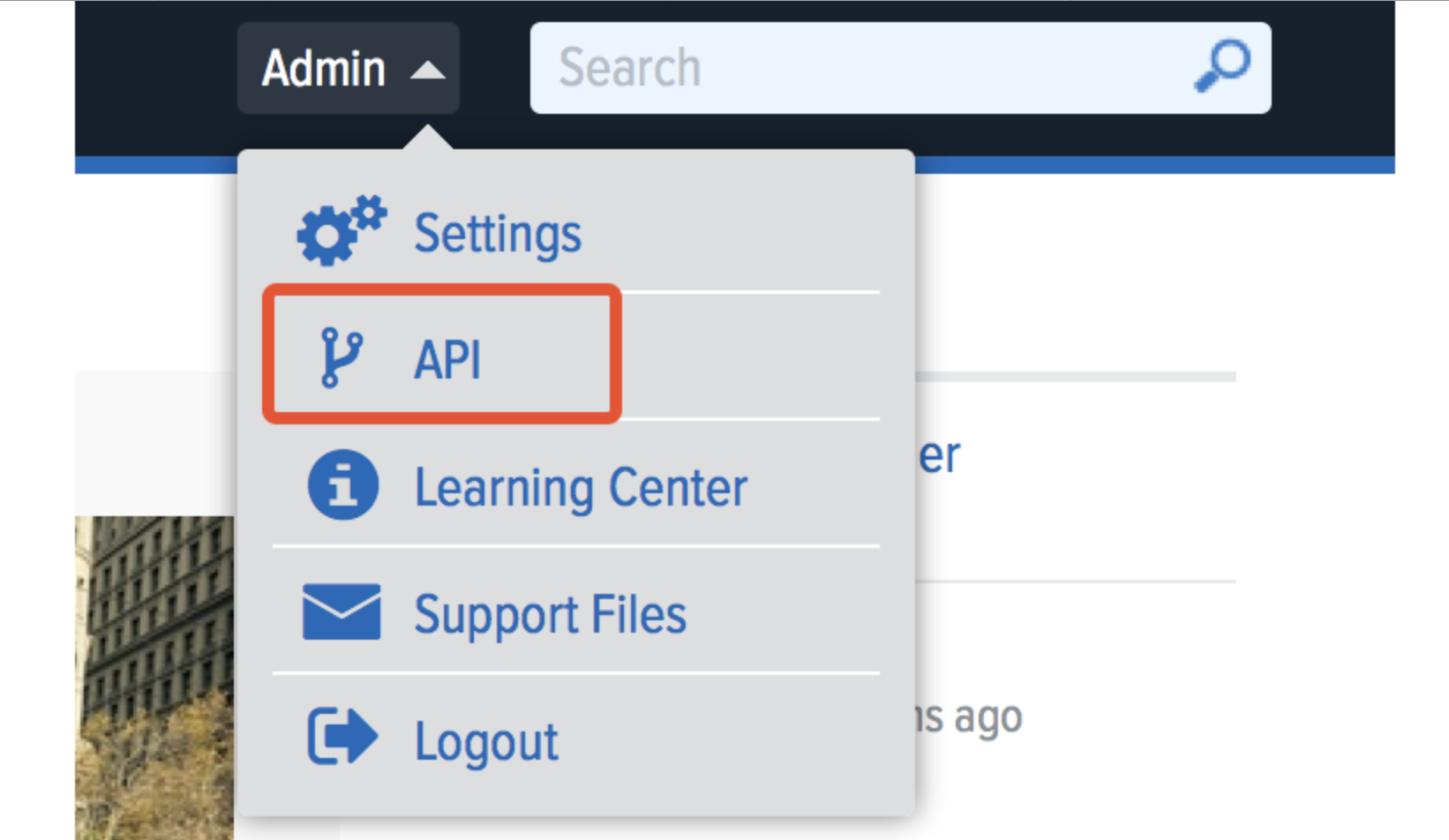Click the API branch icon
Screen dimensions: 1449x840
341,357
